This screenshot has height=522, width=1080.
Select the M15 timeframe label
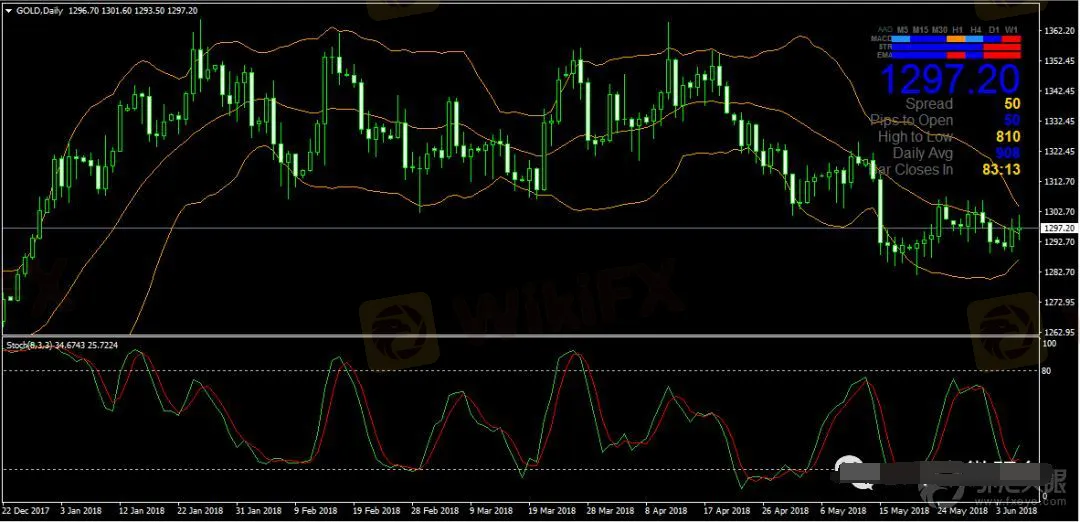pos(921,30)
